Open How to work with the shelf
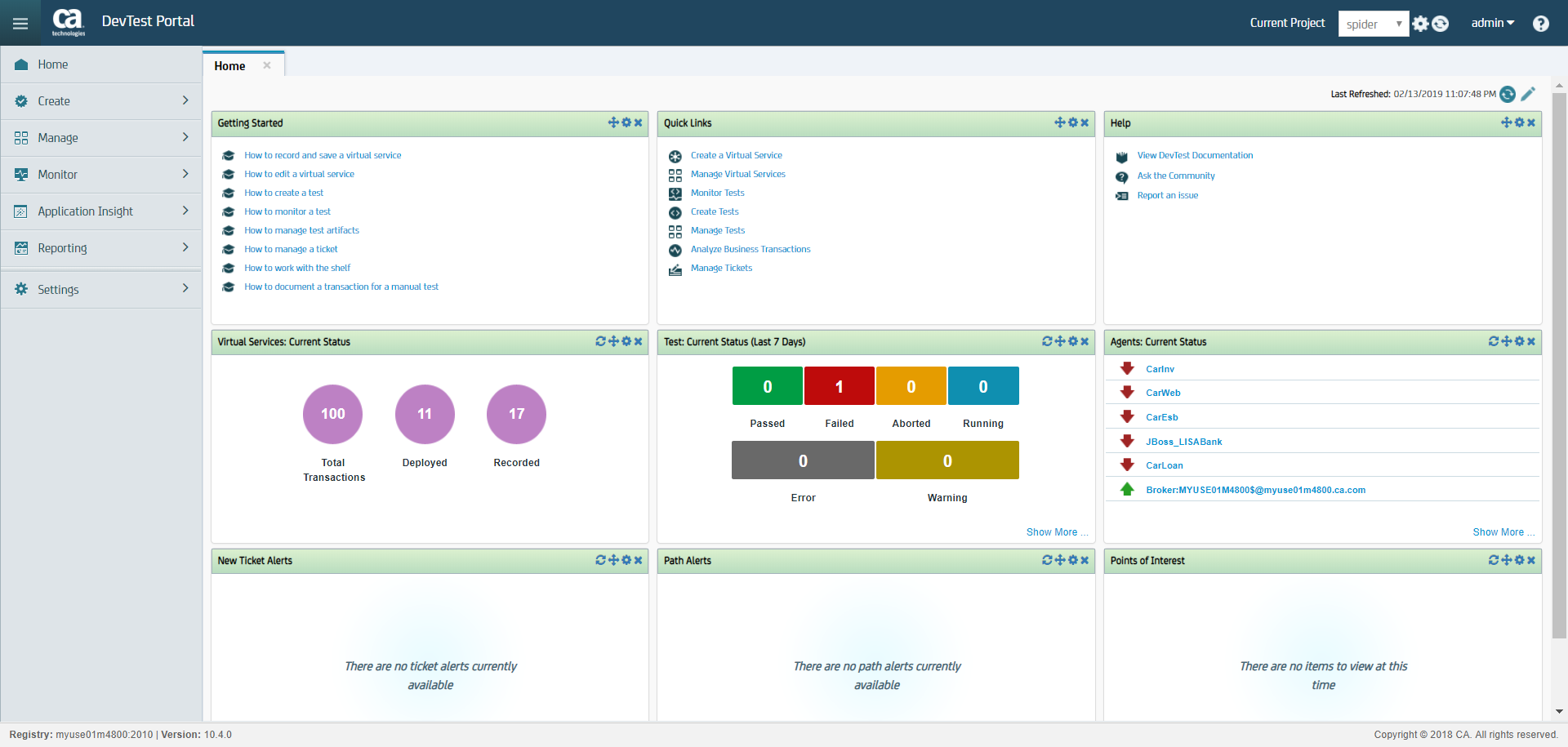 click(x=297, y=268)
